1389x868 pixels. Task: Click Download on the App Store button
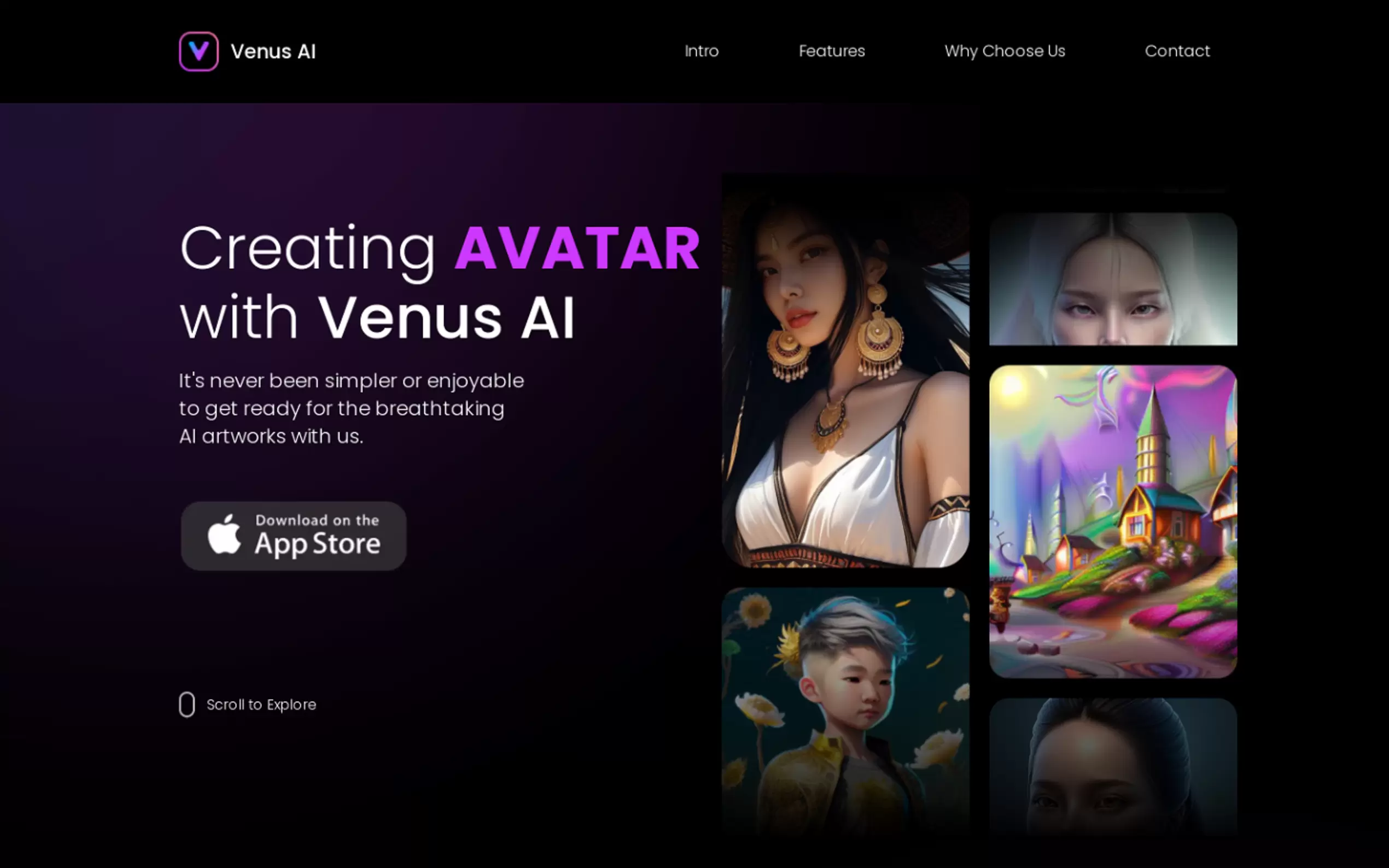(x=294, y=536)
